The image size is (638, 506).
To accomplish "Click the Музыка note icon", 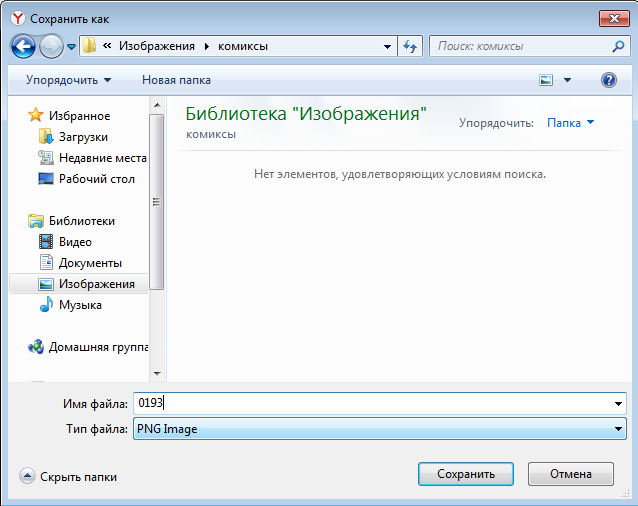I will (46, 304).
